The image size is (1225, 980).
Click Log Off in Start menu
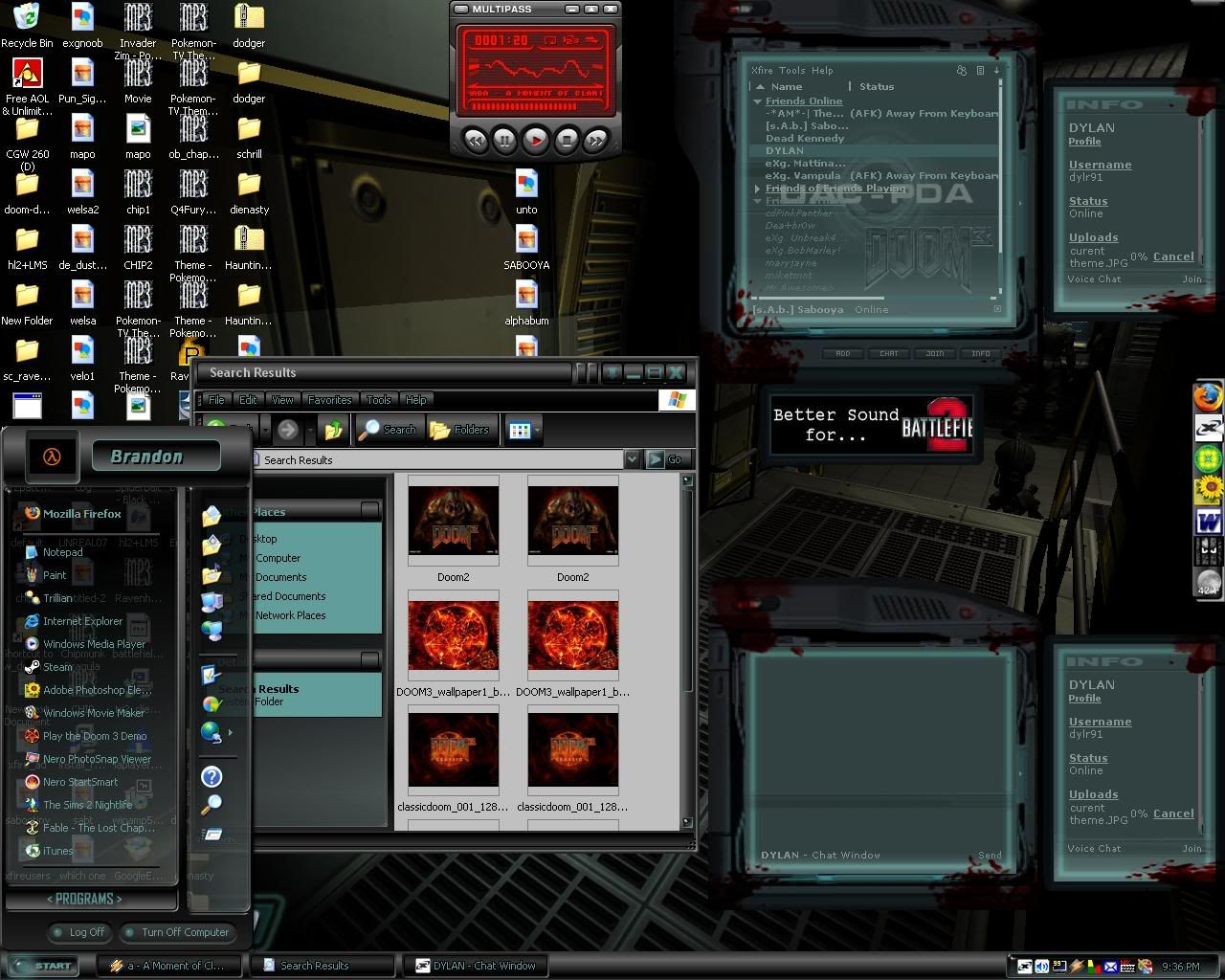(80, 932)
